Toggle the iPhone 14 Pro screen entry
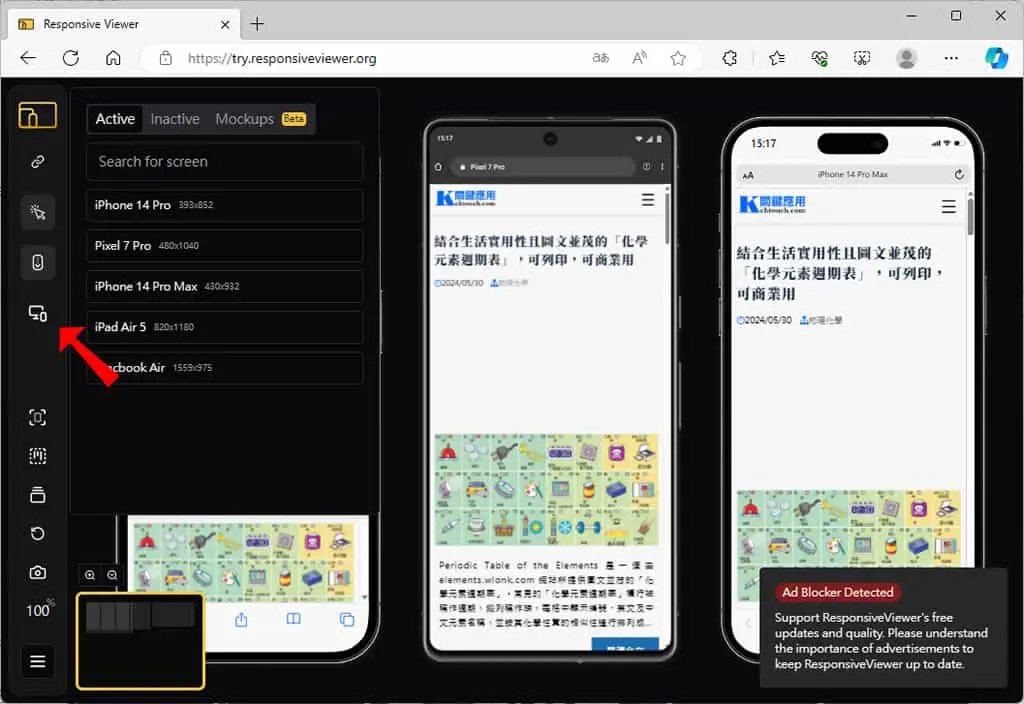 pos(224,205)
